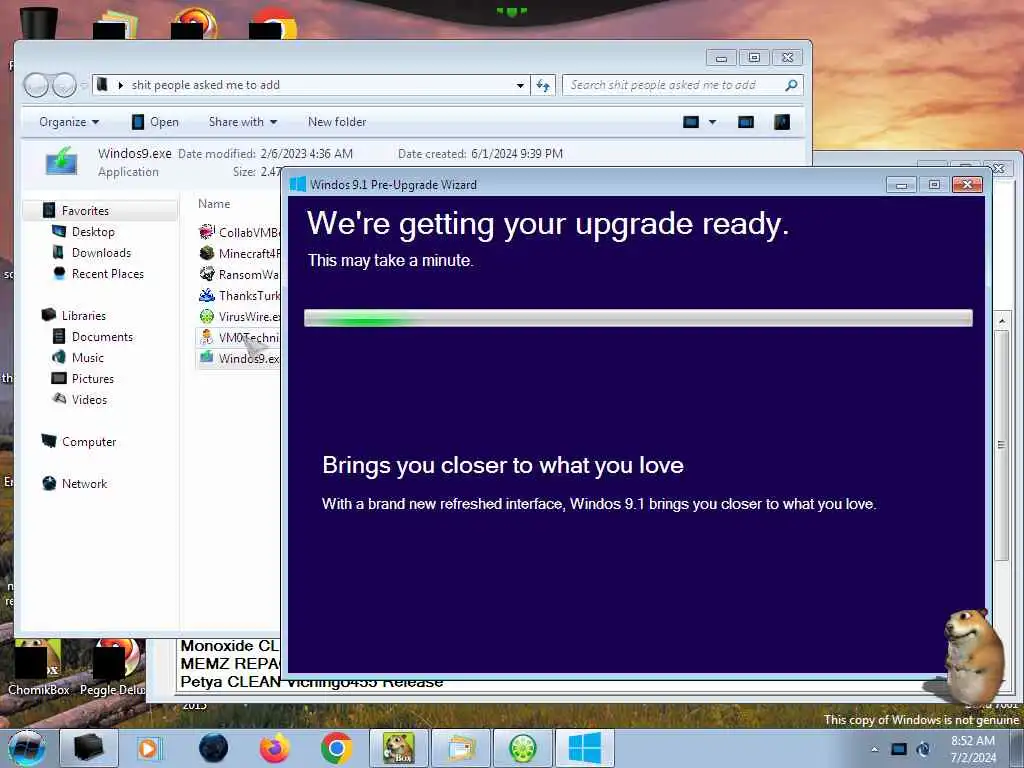Select the VM0Techni file icon
The height and width of the screenshot is (768, 1024).
[206, 337]
